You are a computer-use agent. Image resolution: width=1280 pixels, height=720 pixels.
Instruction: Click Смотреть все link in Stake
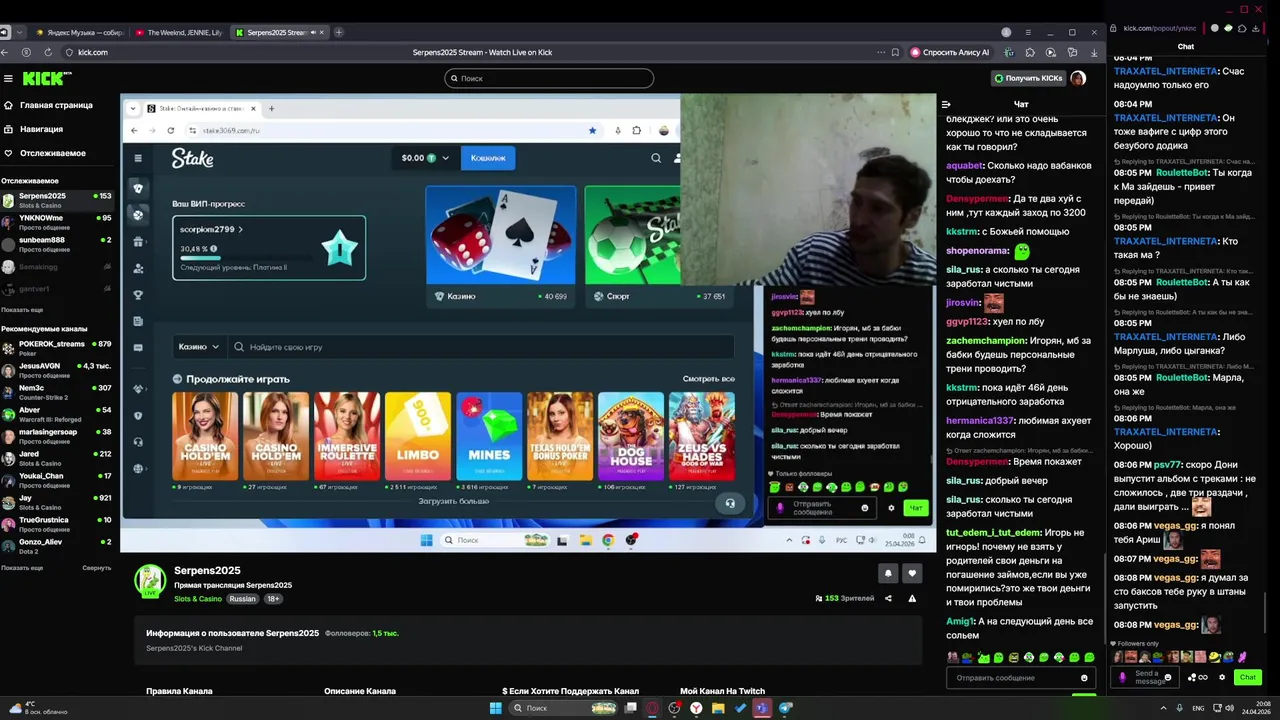point(708,379)
